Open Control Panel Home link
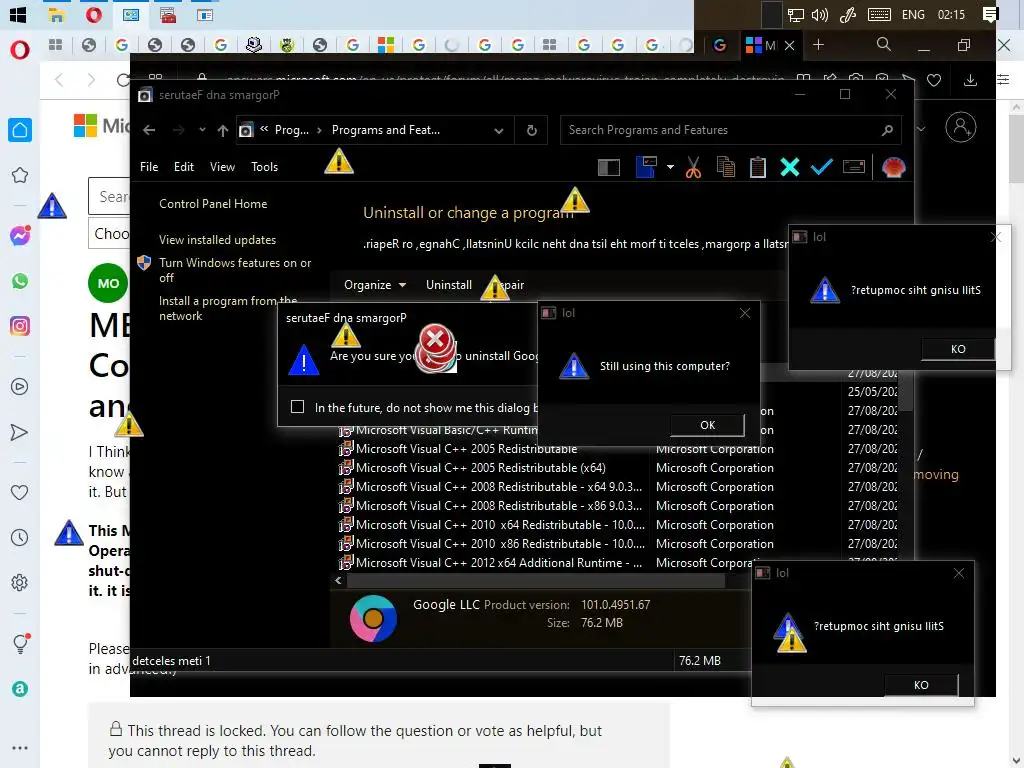The height and width of the screenshot is (768, 1024). [213, 204]
